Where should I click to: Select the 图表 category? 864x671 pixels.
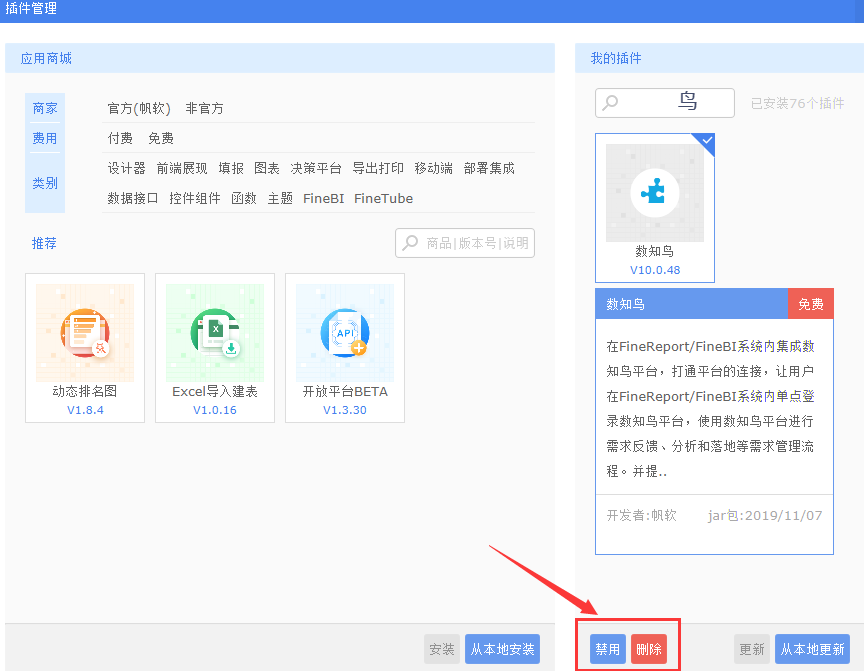[267, 168]
